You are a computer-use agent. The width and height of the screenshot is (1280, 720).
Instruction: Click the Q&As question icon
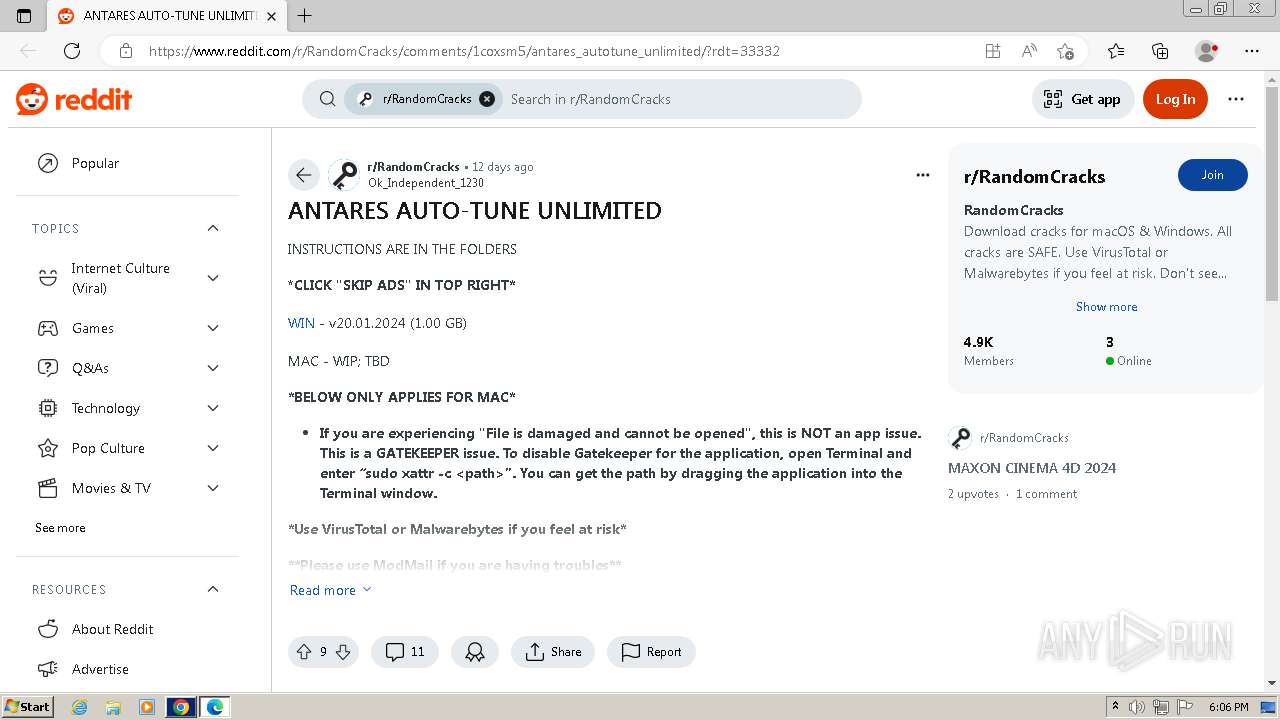pyautogui.click(x=47, y=368)
